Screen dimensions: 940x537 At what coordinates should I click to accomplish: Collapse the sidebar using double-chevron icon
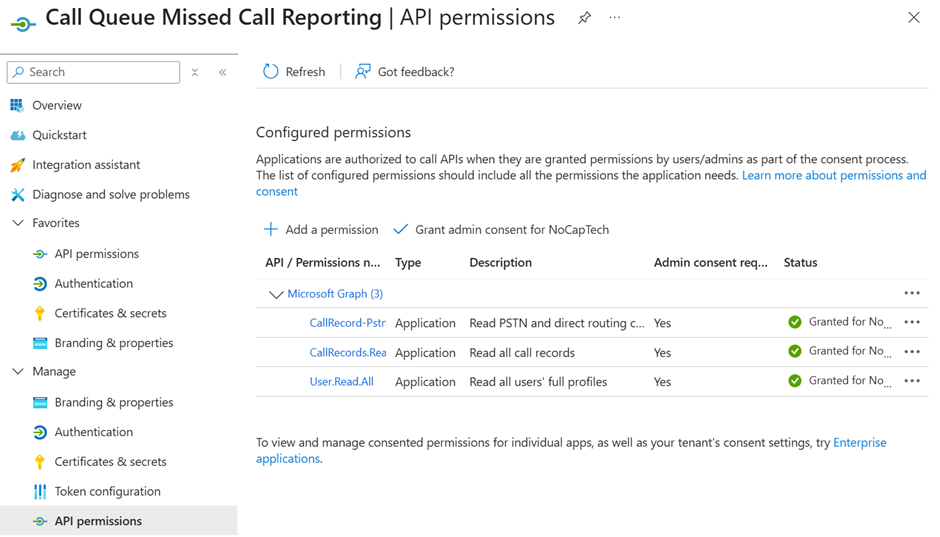pos(222,72)
